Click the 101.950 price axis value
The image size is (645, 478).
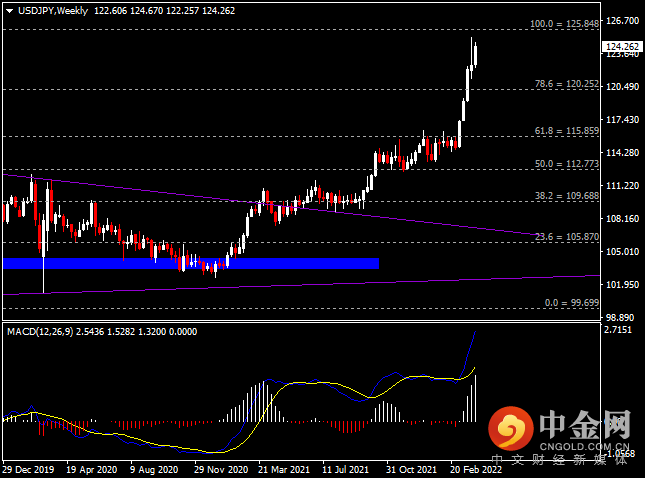click(x=622, y=284)
